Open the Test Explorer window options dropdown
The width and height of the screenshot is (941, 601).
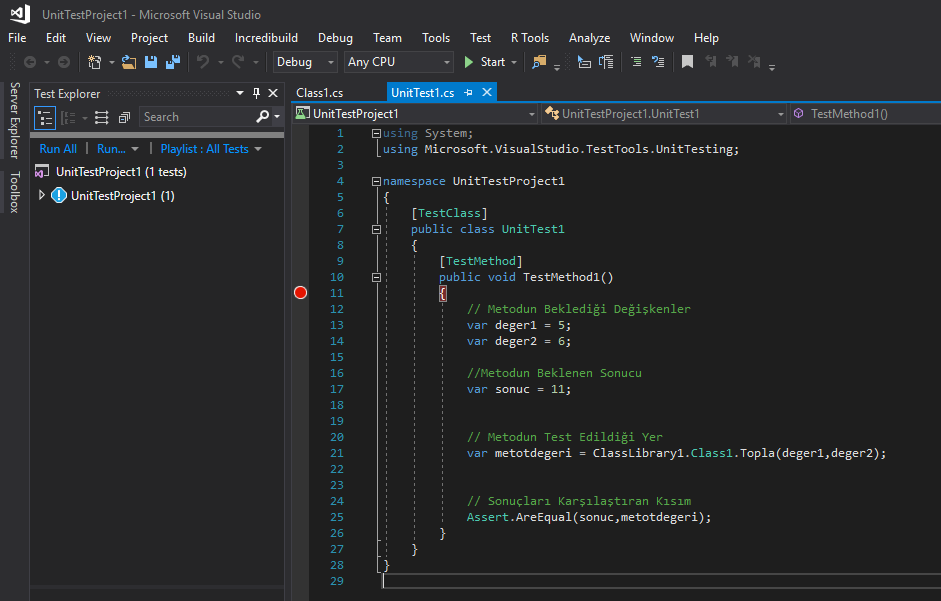click(x=240, y=93)
